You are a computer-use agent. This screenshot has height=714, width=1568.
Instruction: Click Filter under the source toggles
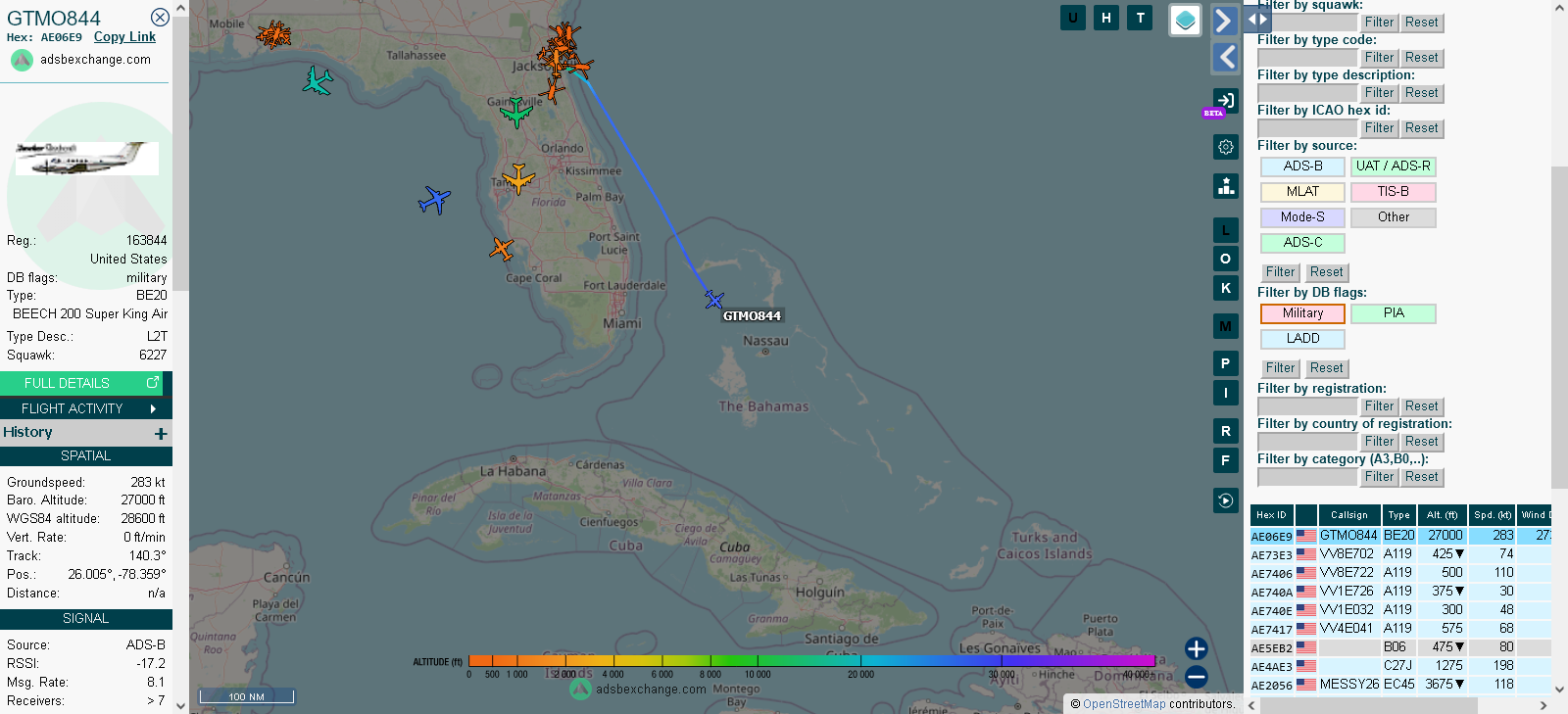pyautogui.click(x=1280, y=272)
